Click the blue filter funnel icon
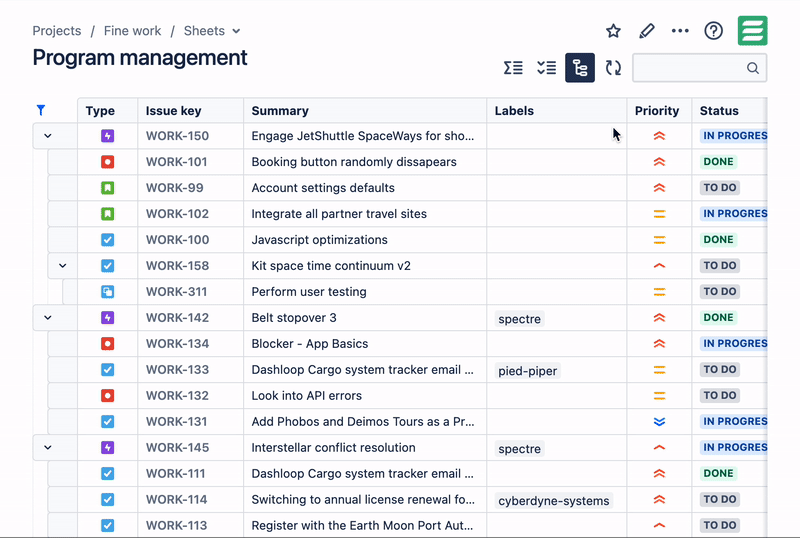The height and width of the screenshot is (538, 800). (41, 110)
